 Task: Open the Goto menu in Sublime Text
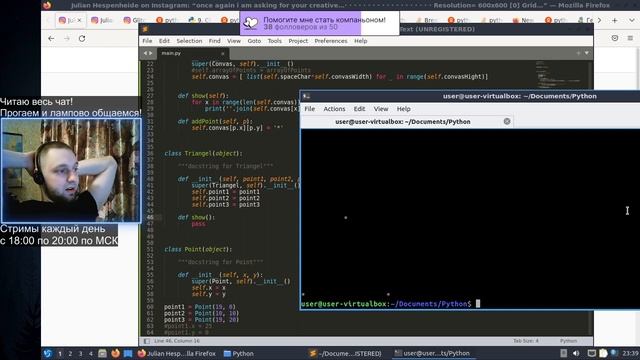pyautogui.click(x=254, y=41)
